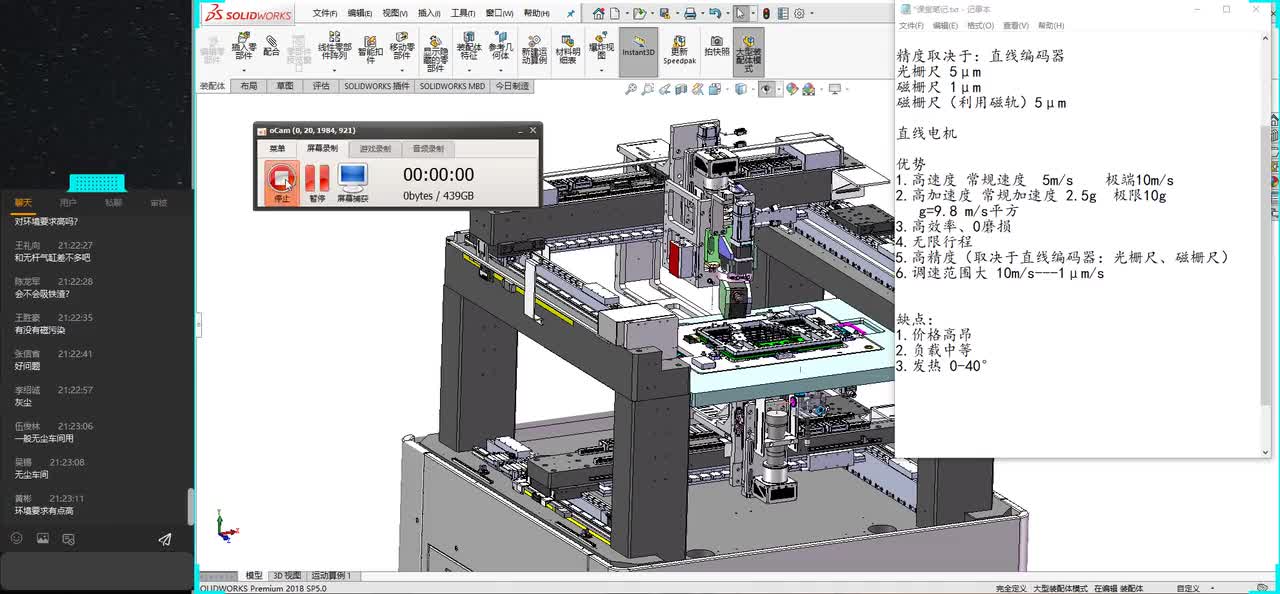Screen dimensions: 1280x594
Task: Switch to the 运动算例 1 bottom tab
Action: pyautogui.click(x=331, y=576)
